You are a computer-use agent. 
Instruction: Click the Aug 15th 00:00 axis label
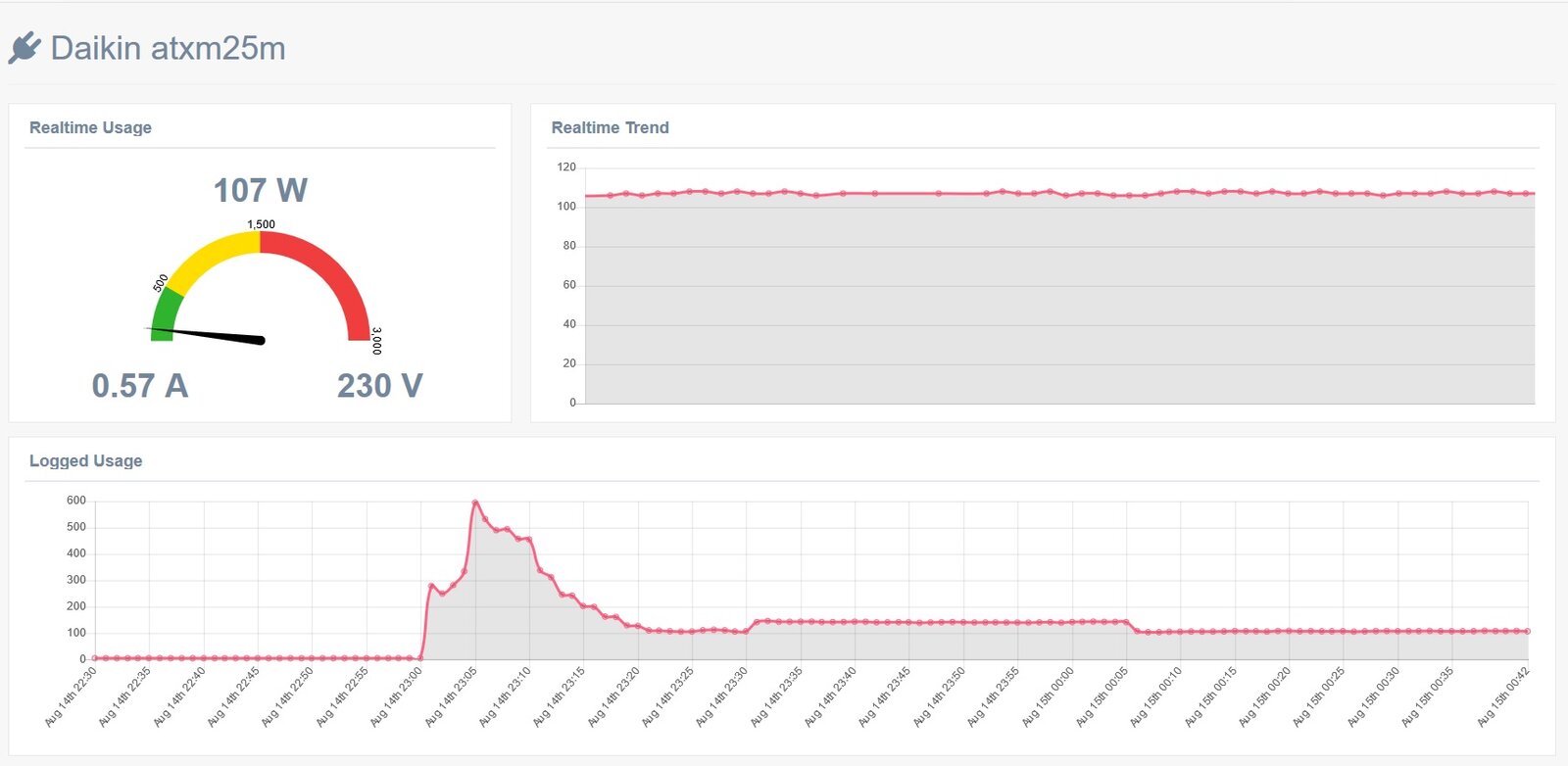[x=1049, y=697]
